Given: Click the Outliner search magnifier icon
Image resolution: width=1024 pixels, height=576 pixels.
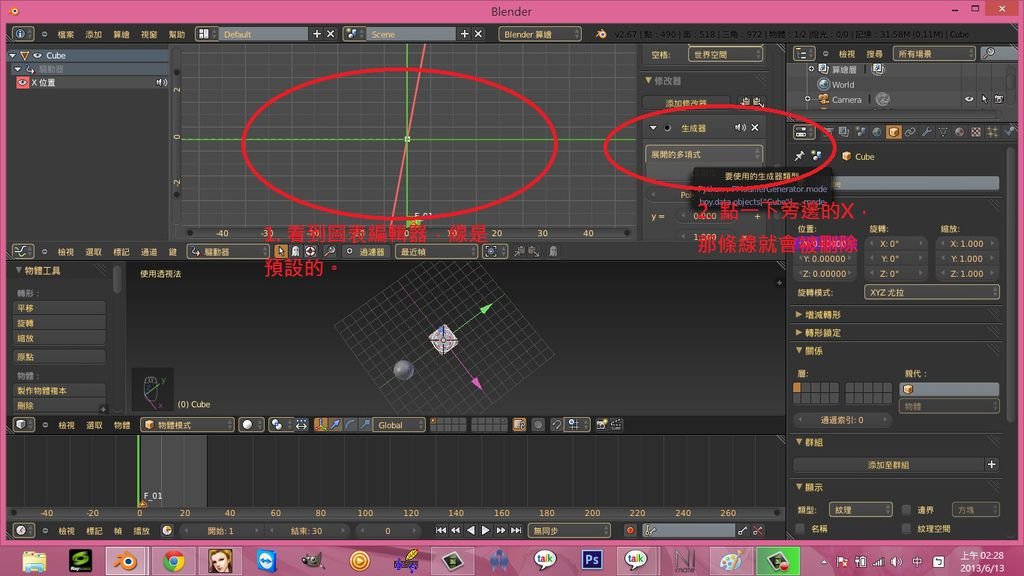Looking at the screenshot, I should [990, 54].
